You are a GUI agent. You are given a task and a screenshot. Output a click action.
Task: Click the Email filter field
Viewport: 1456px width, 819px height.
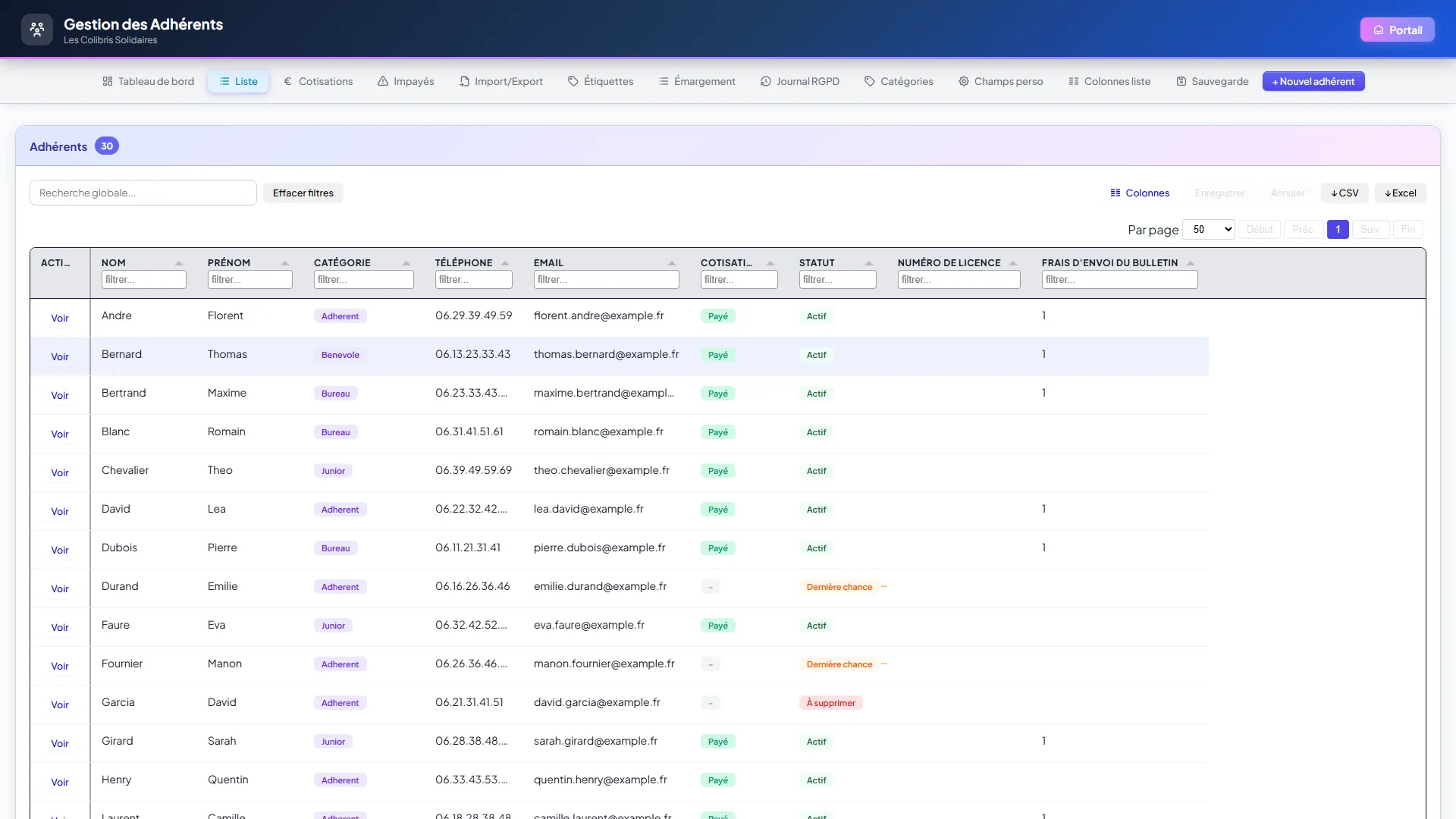(607, 280)
